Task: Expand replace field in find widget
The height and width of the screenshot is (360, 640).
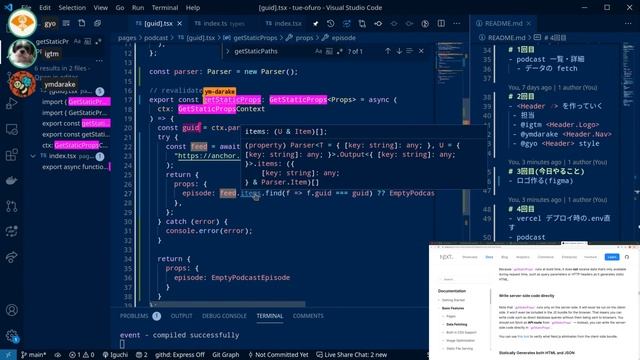Action: point(228,51)
